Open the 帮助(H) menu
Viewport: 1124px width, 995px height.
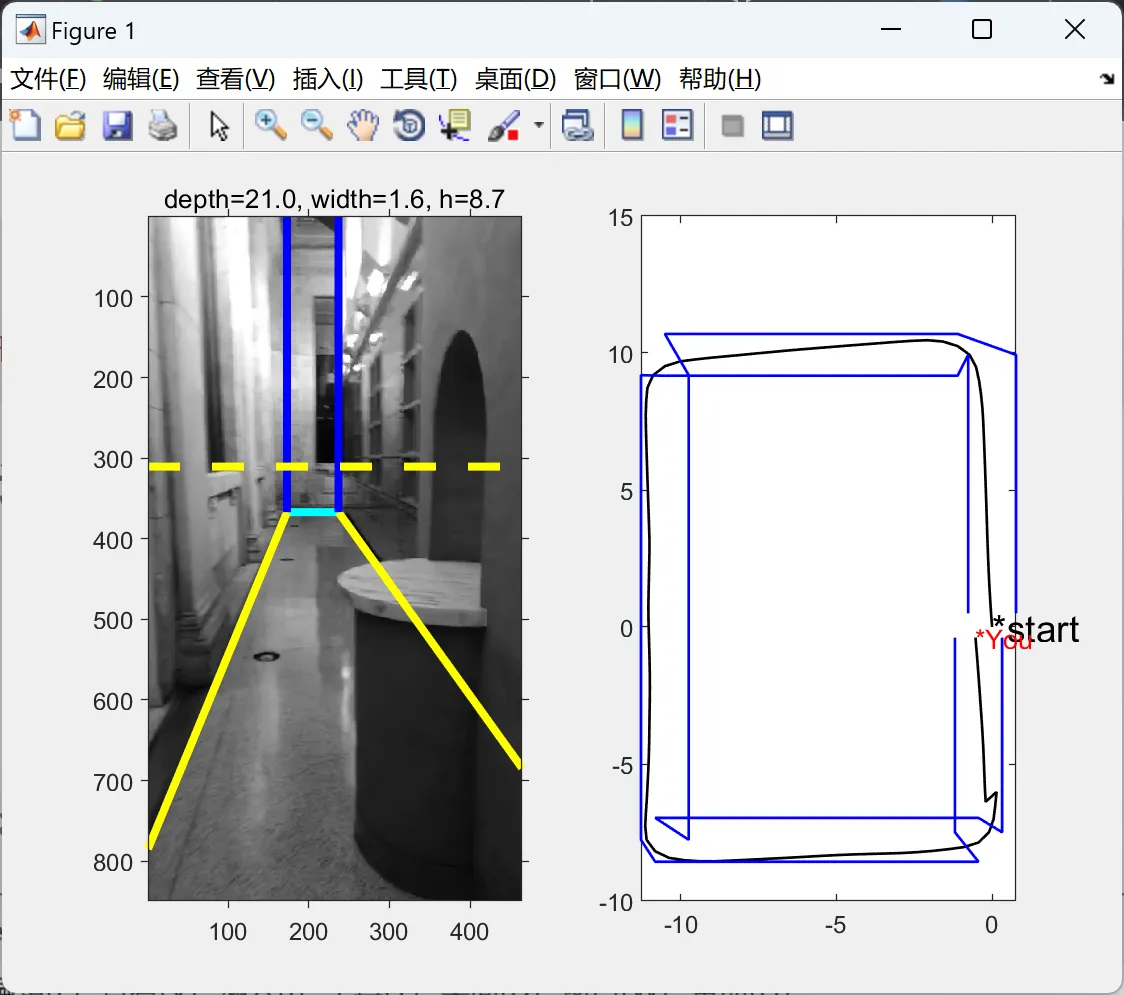click(x=719, y=79)
